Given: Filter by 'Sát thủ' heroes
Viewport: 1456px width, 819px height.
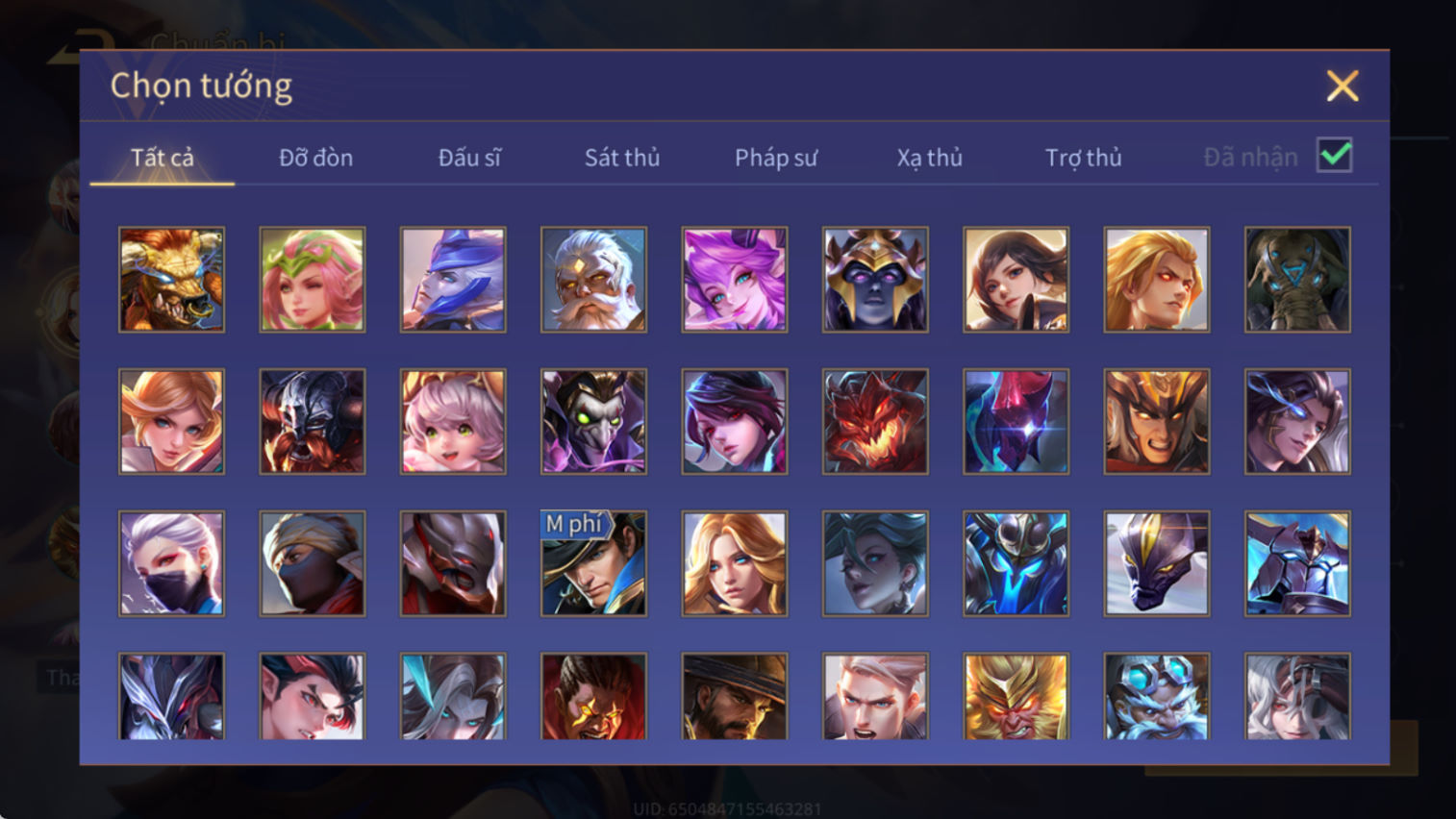Looking at the screenshot, I should click(x=622, y=158).
